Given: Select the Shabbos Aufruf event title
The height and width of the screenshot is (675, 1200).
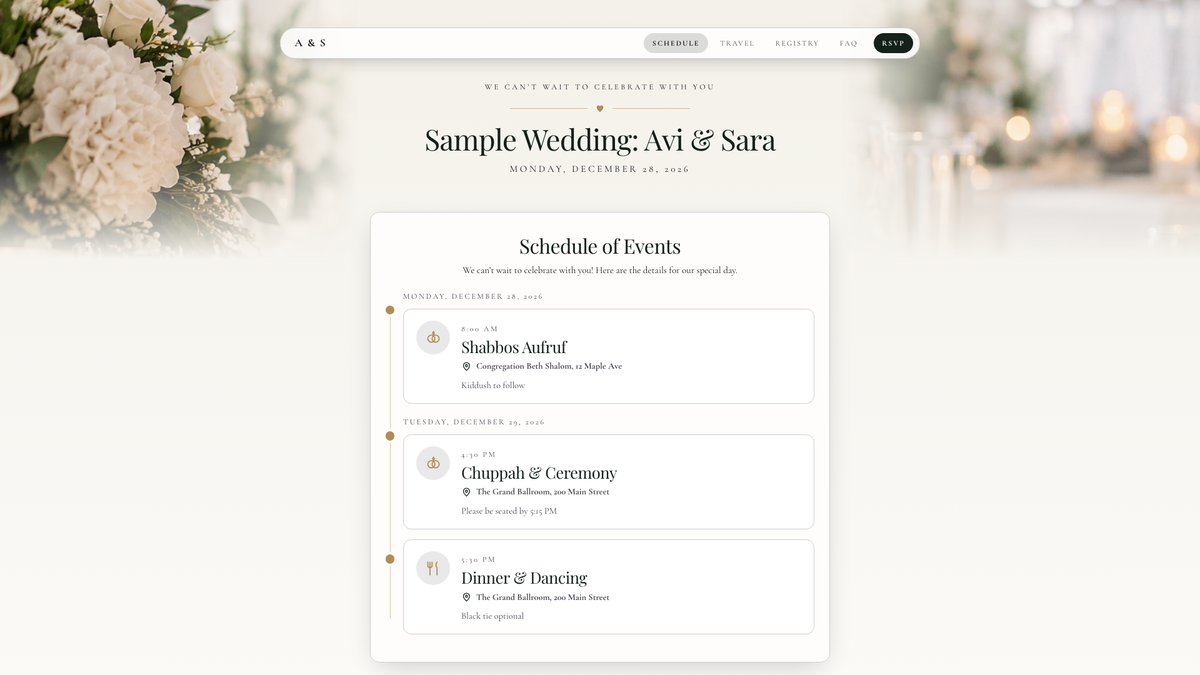Looking at the screenshot, I should coord(514,347).
